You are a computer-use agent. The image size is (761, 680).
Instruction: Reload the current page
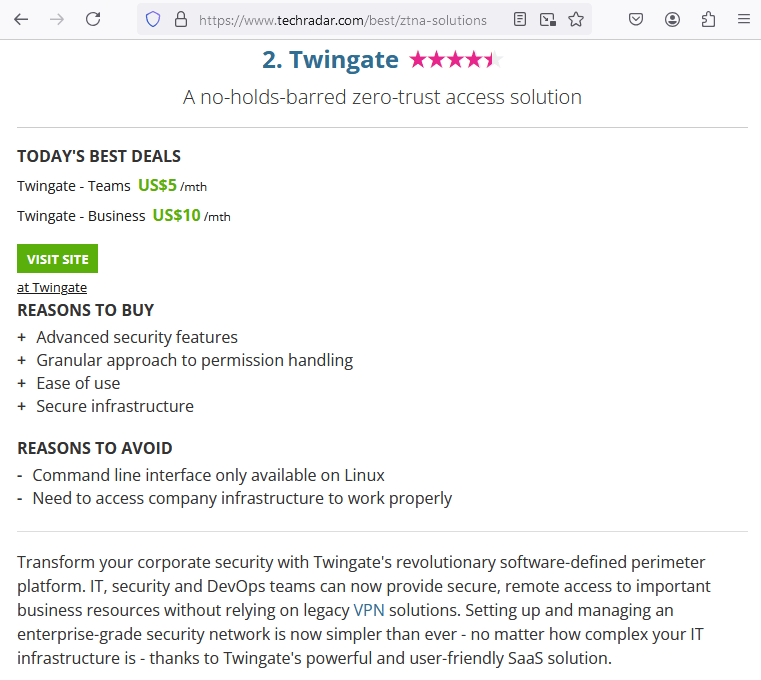[93, 19]
